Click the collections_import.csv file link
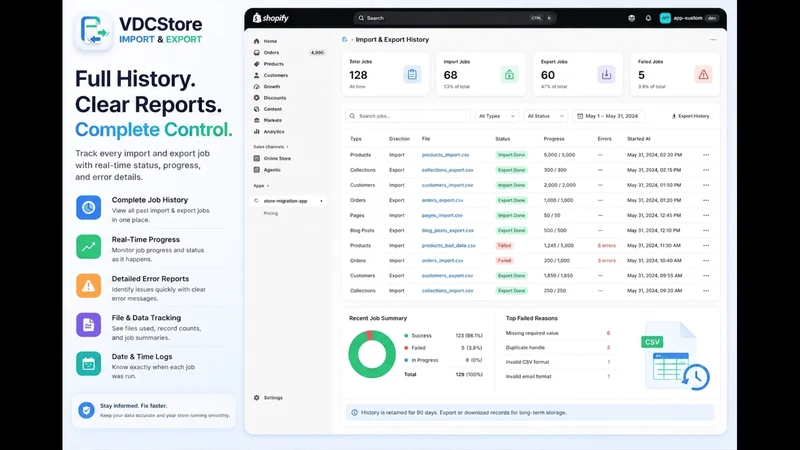The height and width of the screenshot is (450, 800). coord(447,290)
